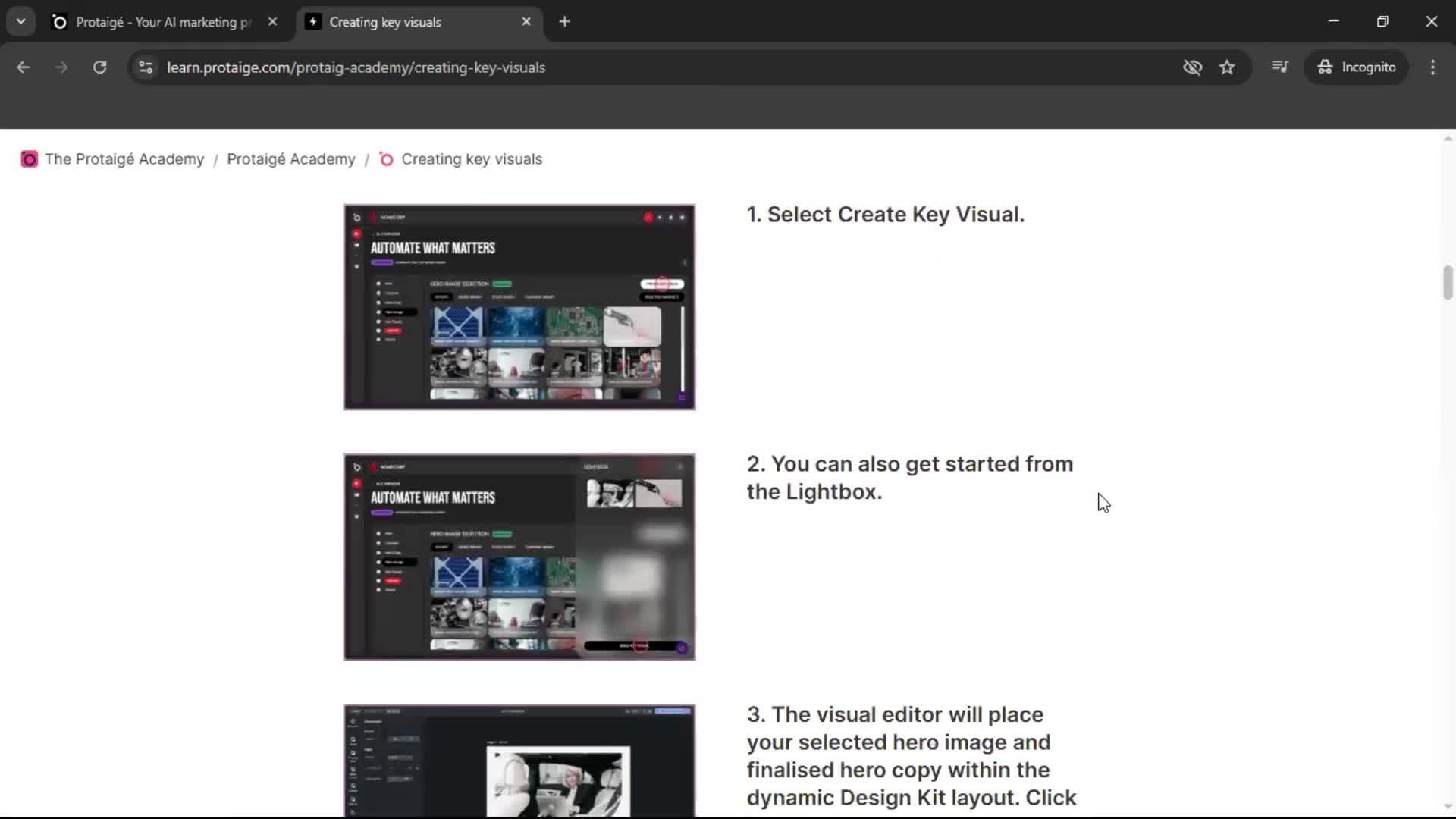1456x819 pixels.
Task: Close the Protaigé marketing tab
Action: click(273, 21)
